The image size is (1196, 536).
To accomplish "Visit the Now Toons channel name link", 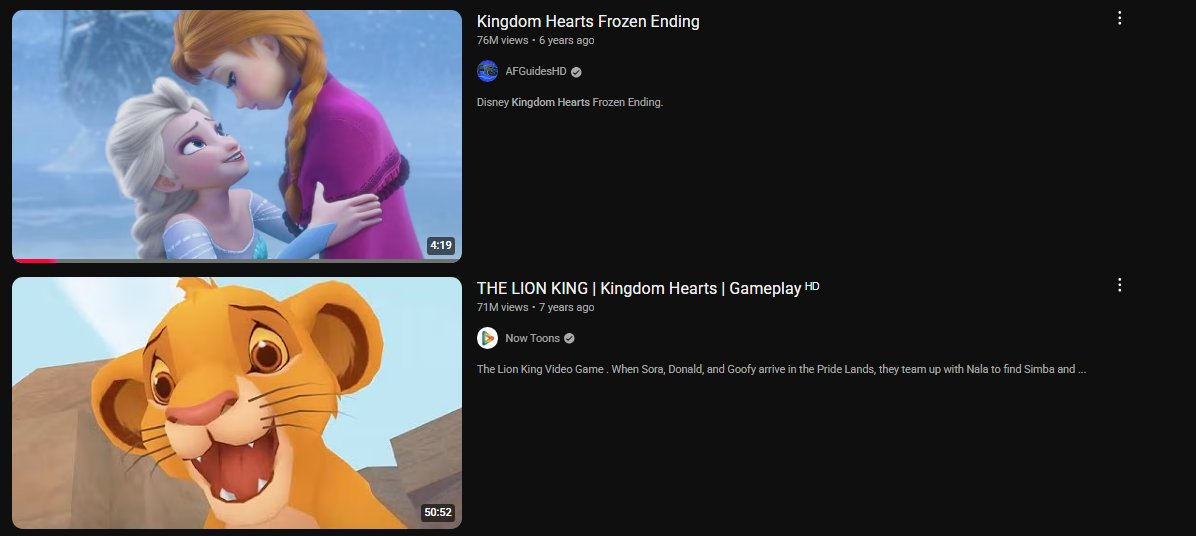I will point(532,338).
